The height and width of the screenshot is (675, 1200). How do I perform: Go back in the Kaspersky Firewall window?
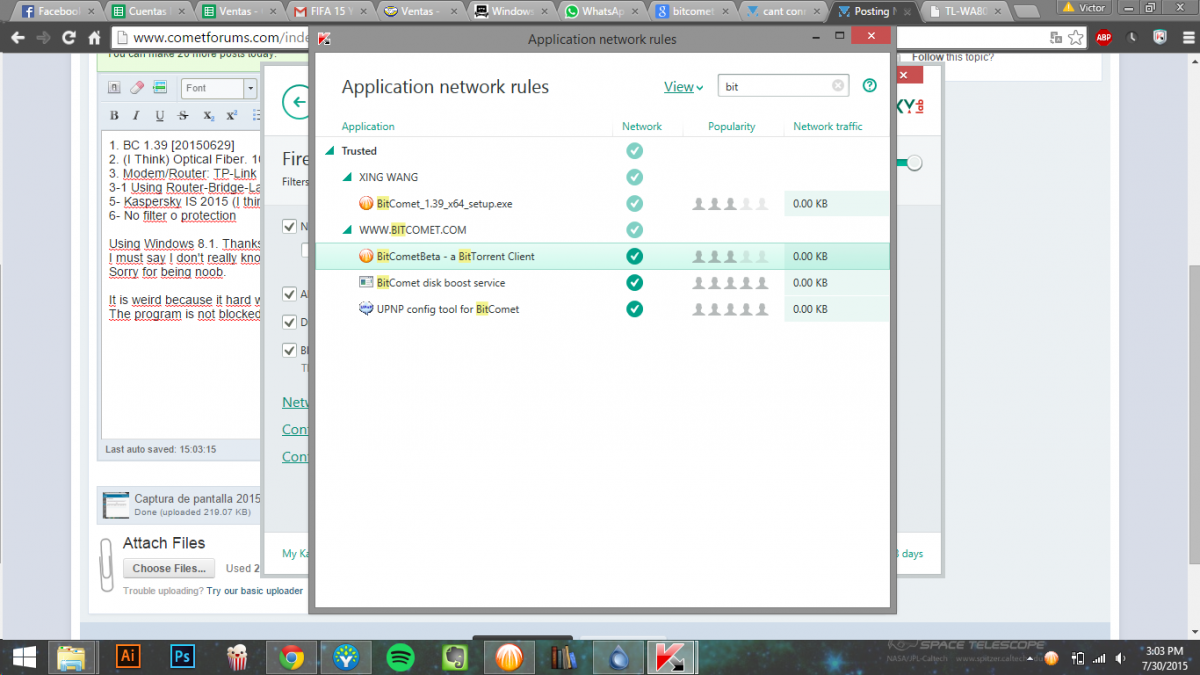[296, 102]
